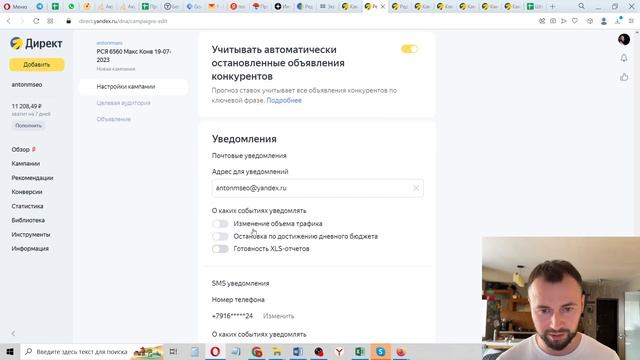The height and width of the screenshot is (360, 640).
Task: Open the Инструменты section
Action: 31,235
